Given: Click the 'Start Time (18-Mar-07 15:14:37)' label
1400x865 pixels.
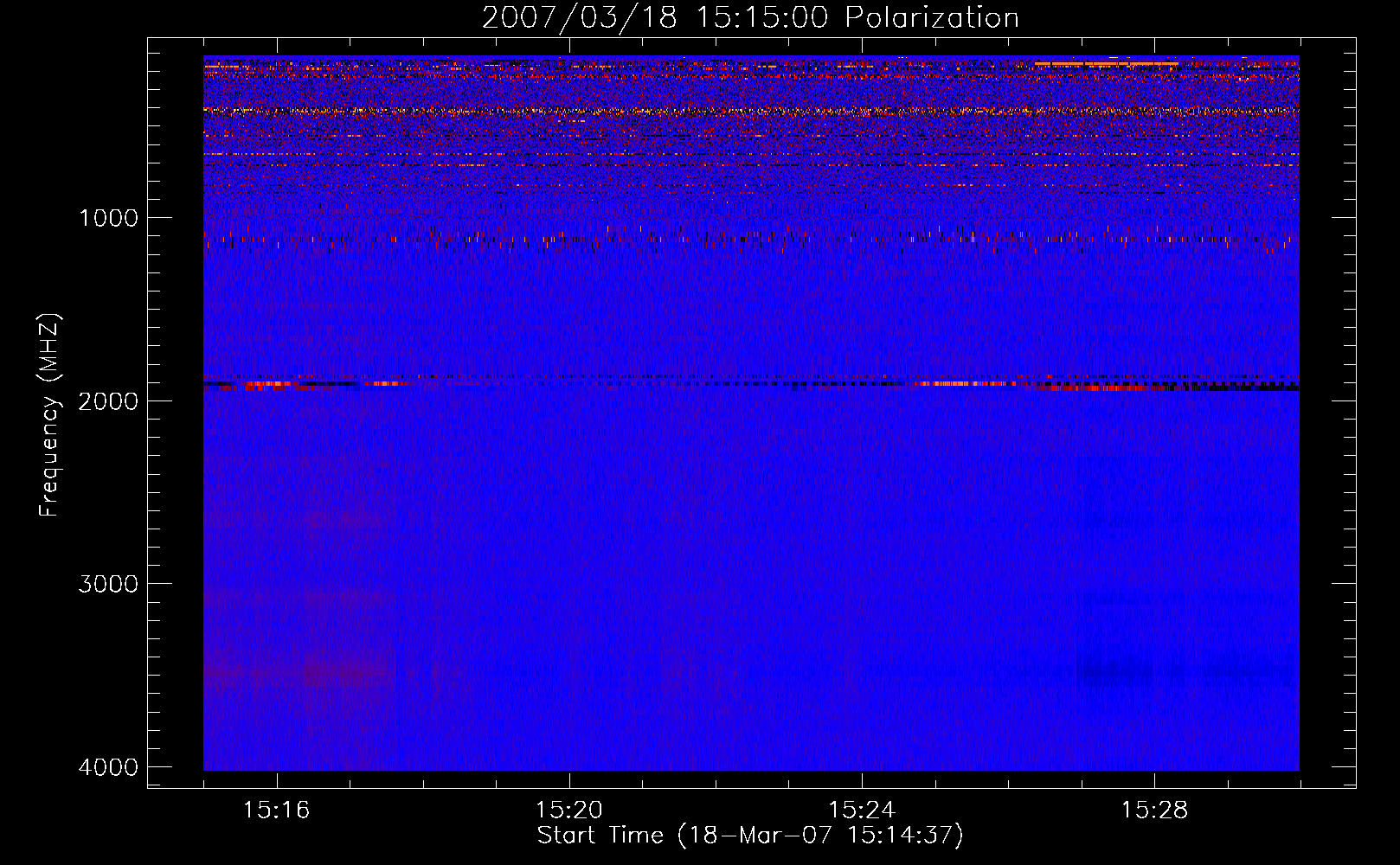Looking at the screenshot, I should (750, 836).
